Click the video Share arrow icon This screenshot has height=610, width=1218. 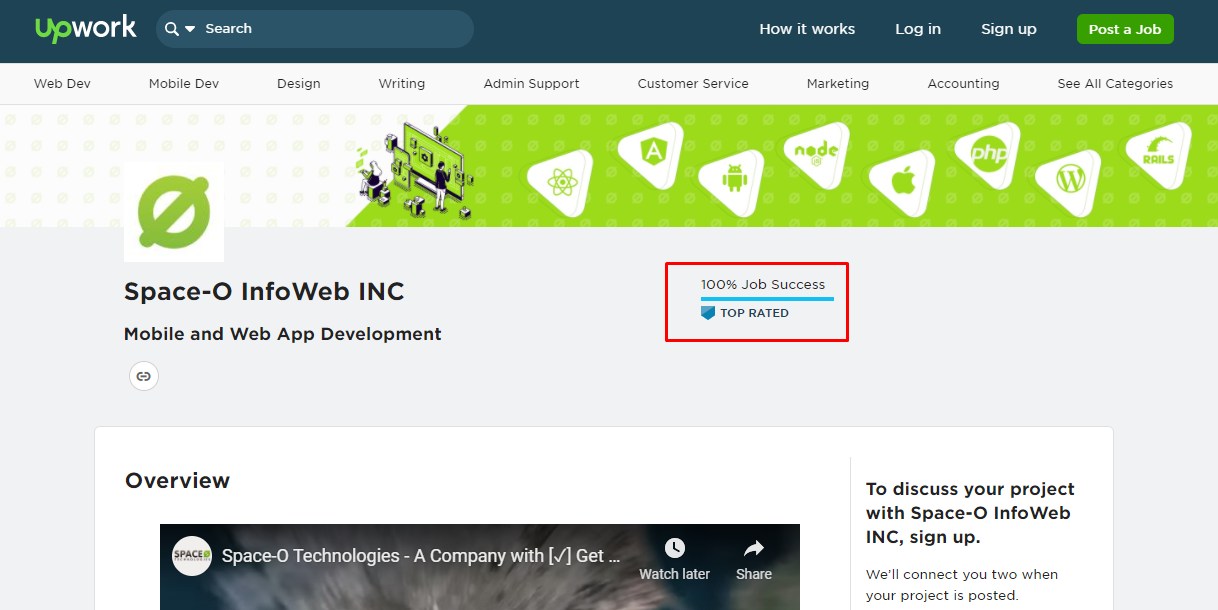coord(754,548)
